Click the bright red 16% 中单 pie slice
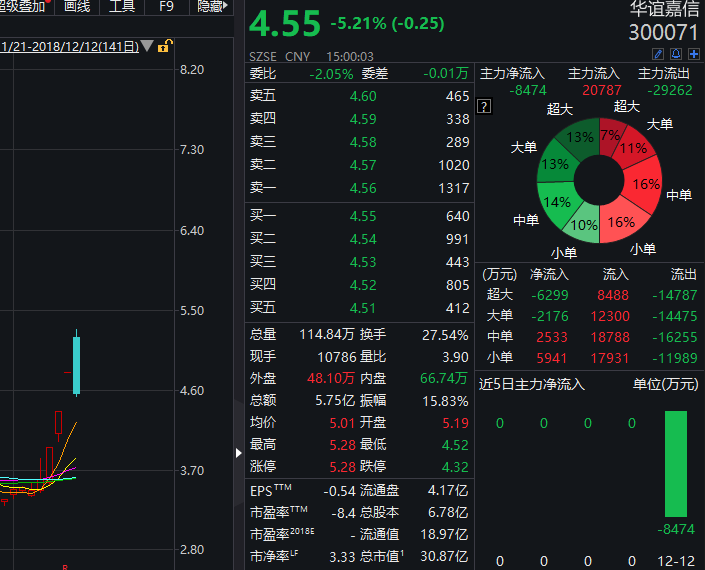 (645, 183)
